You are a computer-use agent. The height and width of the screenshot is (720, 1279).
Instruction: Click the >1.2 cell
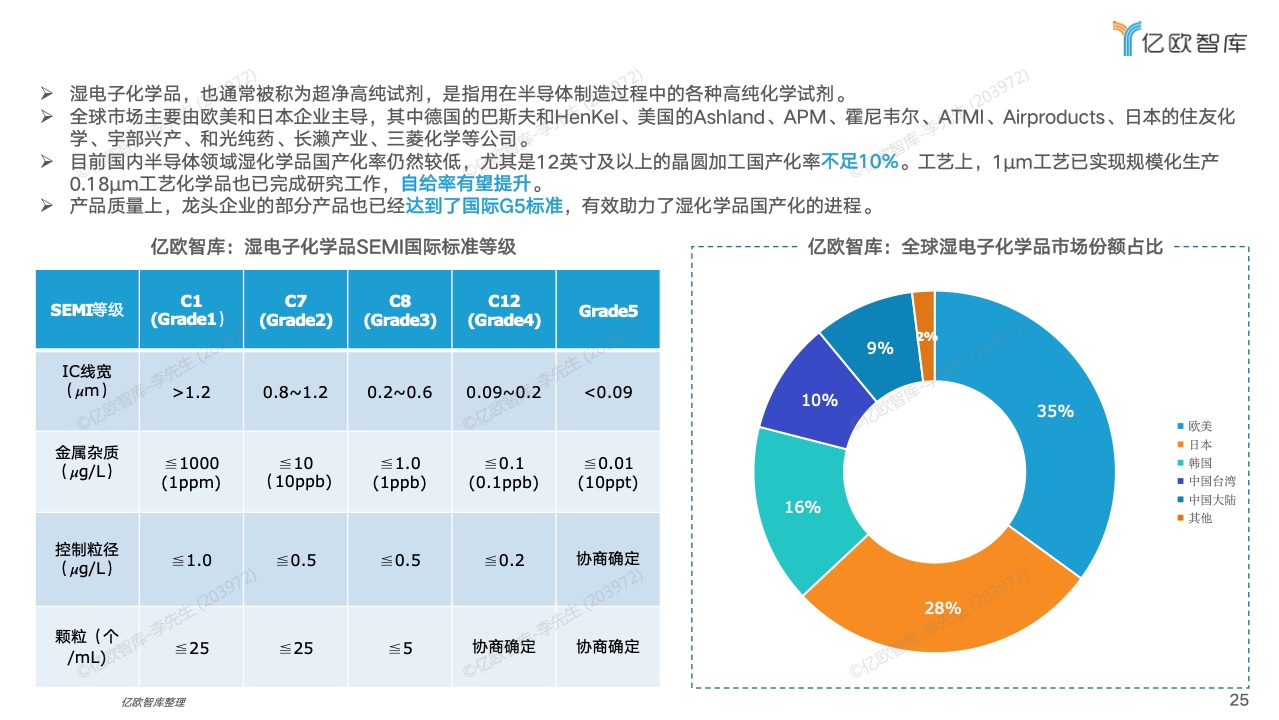[191, 391]
